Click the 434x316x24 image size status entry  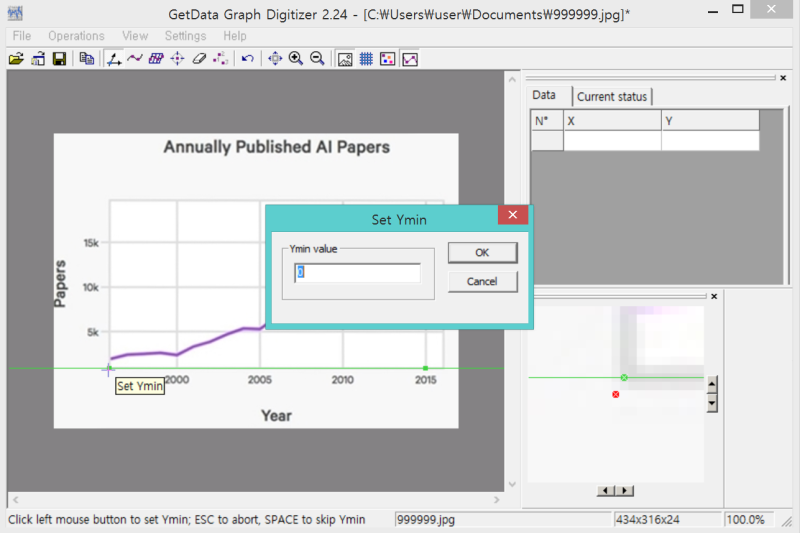tap(667, 520)
